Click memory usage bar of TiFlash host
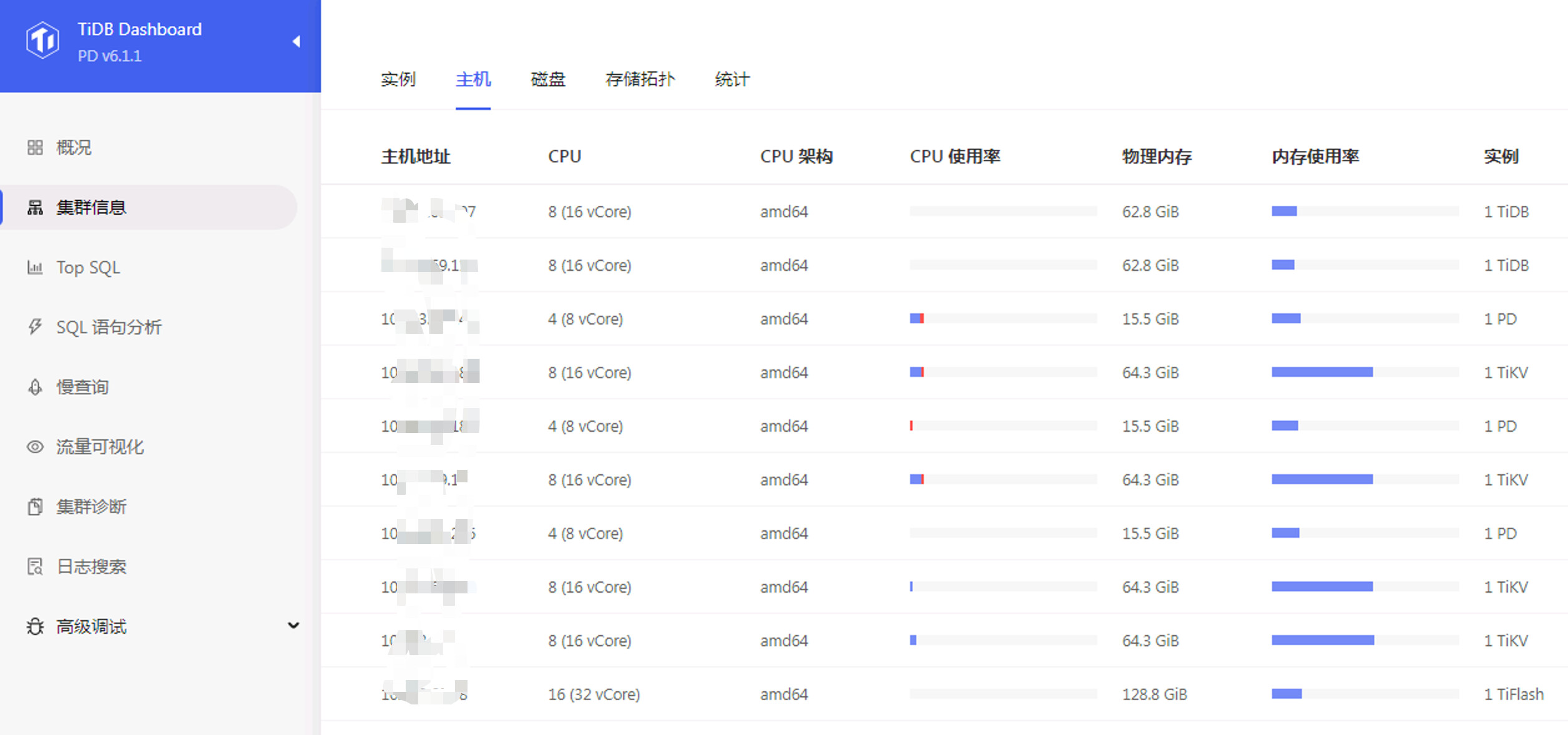The width and height of the screenshot is (1568, 735). pos(1365,694)
